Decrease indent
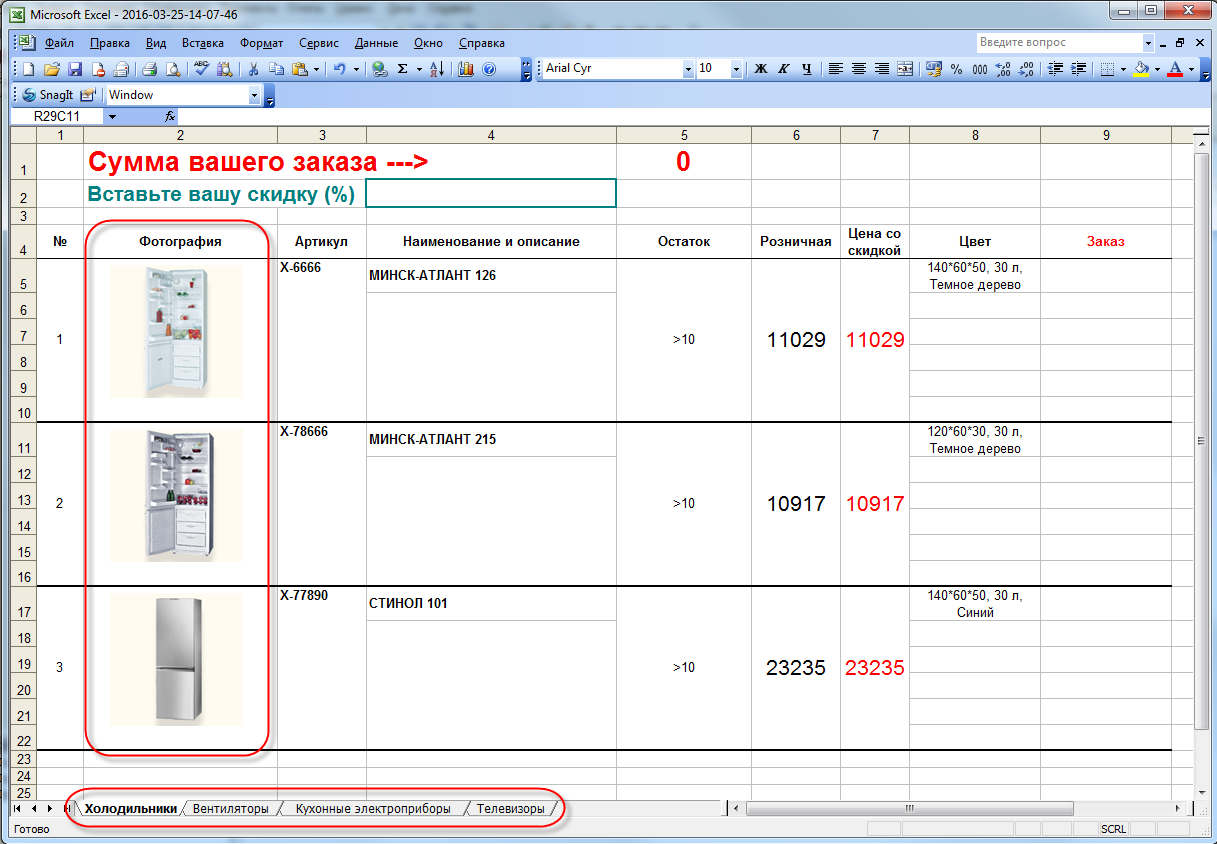This screenshot has width=1217, height=844. 1055,69
